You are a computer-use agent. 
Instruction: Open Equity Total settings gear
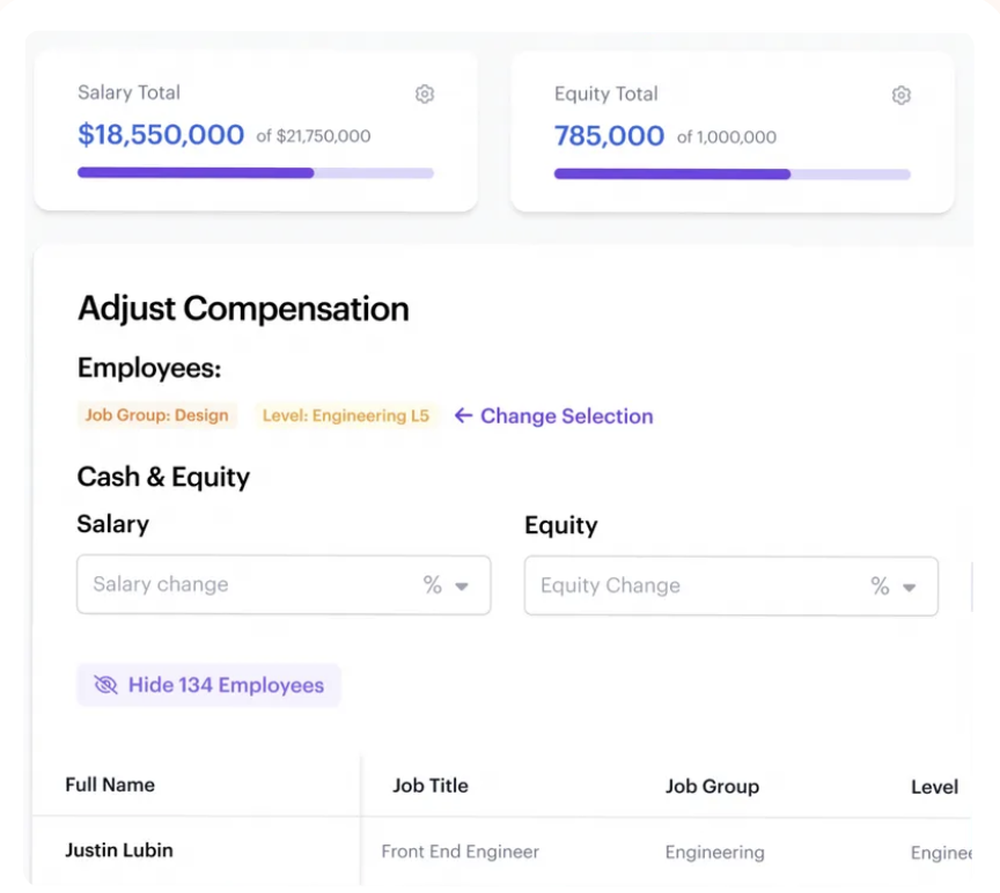(x=901, y=96)
